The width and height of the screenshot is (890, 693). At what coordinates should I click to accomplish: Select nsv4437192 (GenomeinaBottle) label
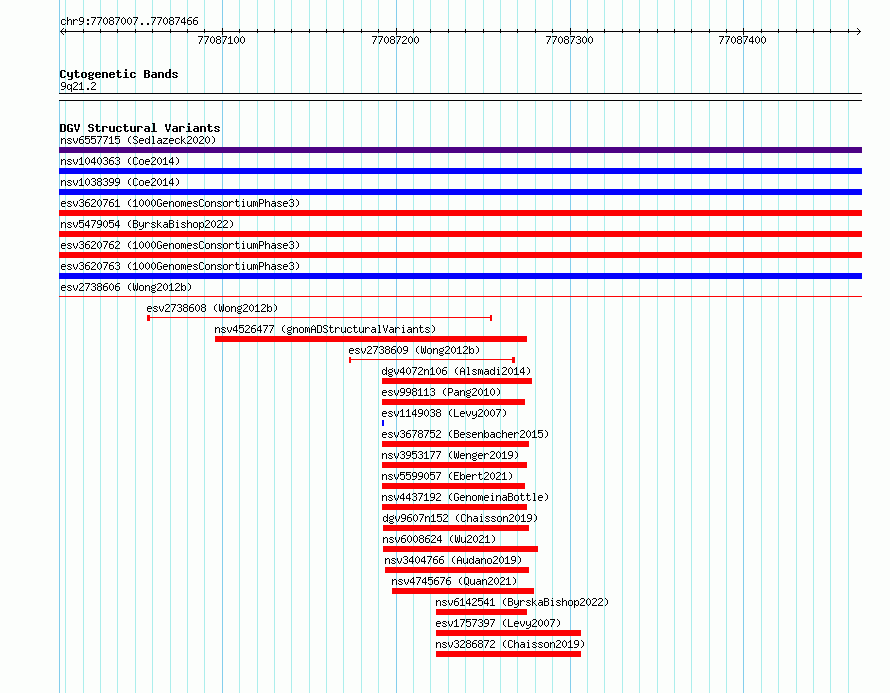click(x=465, y=497)
